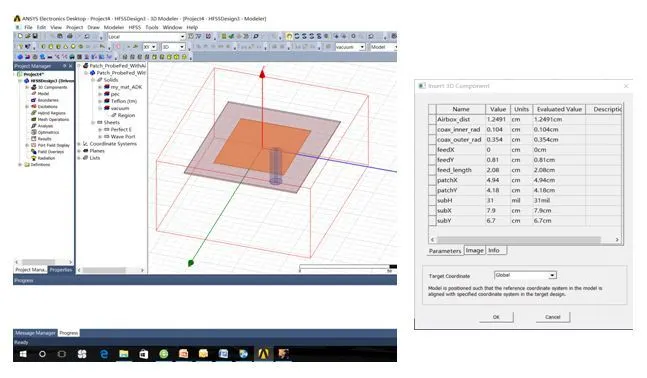Click the green Validate checkmark icon
647x378 pixels.
231,36
